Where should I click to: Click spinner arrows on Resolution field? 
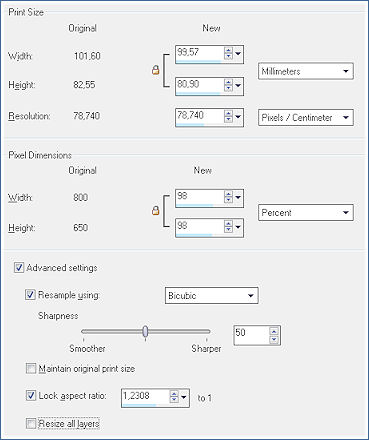pos(228,116)
